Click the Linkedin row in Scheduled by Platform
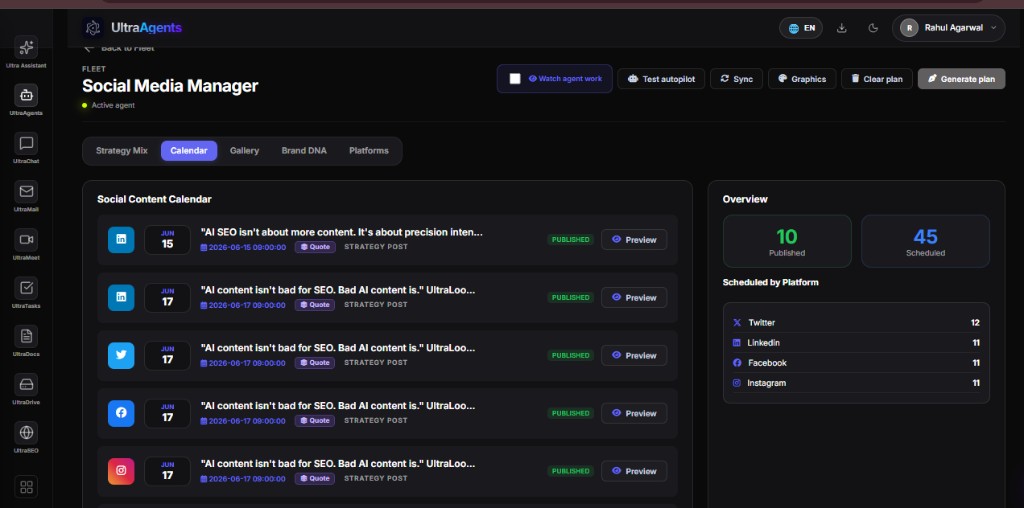The width and height of the screenshot is (1024, 508). coord(856,343)
